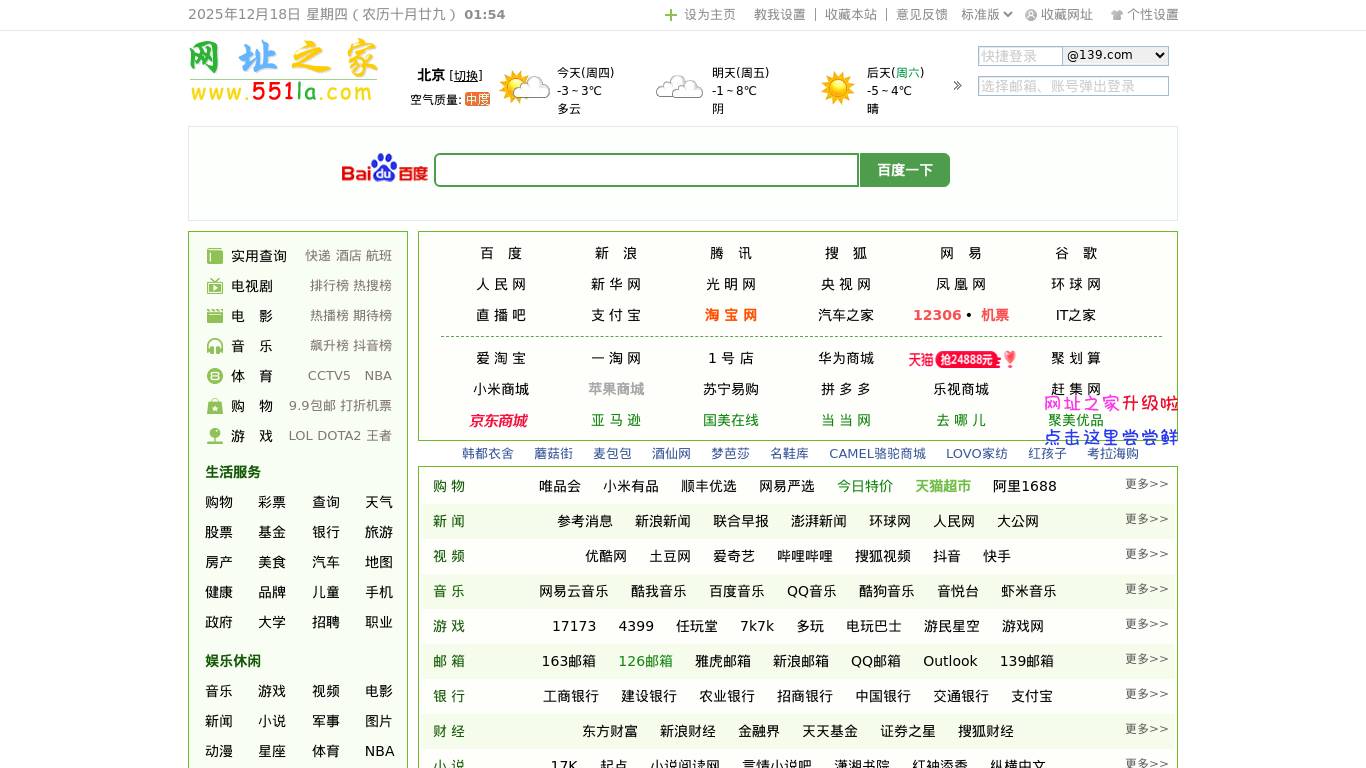Viewport: 1366px width, 768px height.
Task: Click the orange 中度 air quality badge
Action: 477,100
